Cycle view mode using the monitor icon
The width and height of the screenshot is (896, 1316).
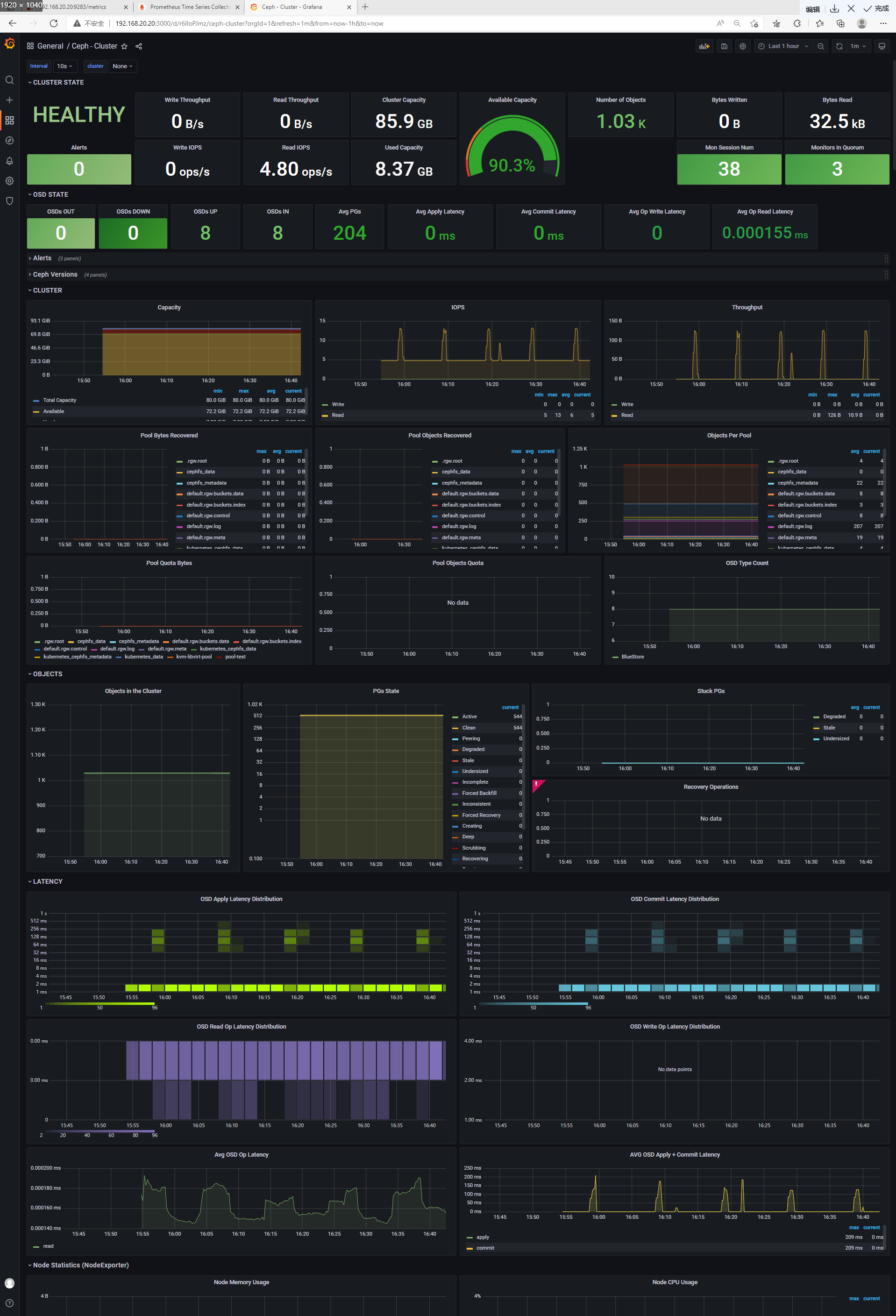click(x=882, y=46)
